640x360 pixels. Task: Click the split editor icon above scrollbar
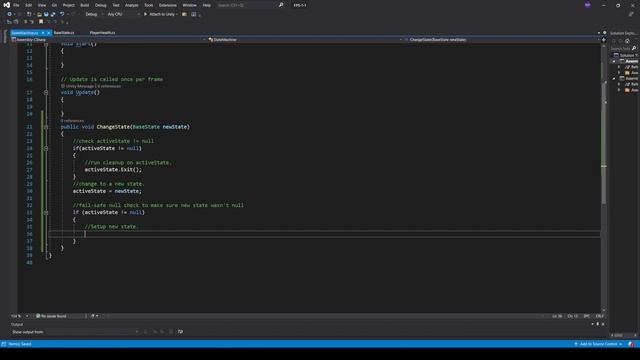604,40
